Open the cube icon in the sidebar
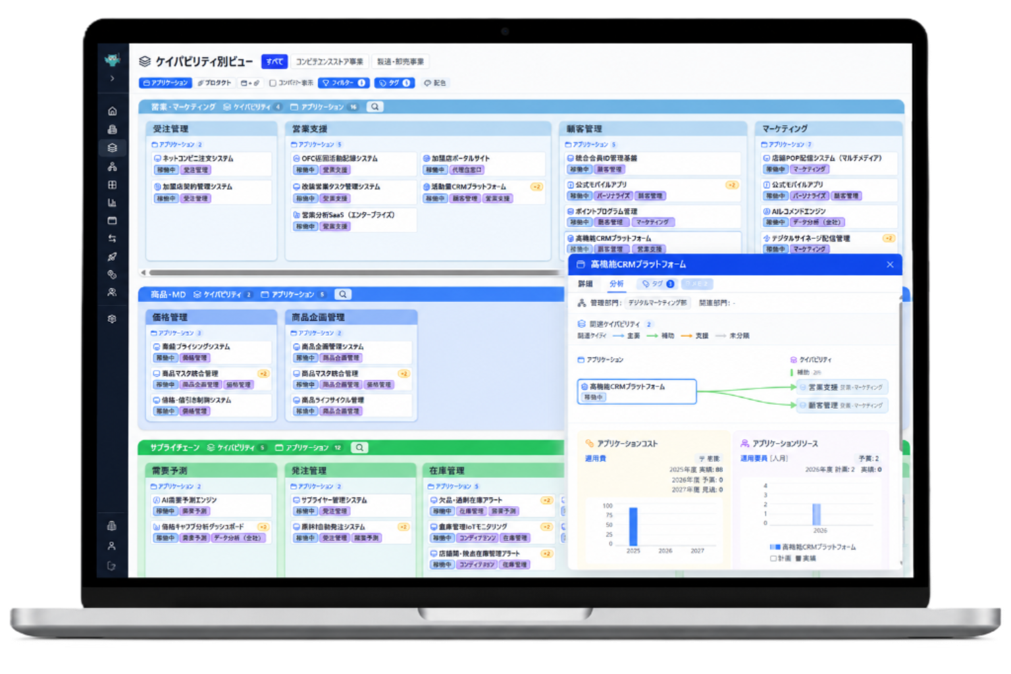Screen dimensions: 1011x674 click(112, 319)
